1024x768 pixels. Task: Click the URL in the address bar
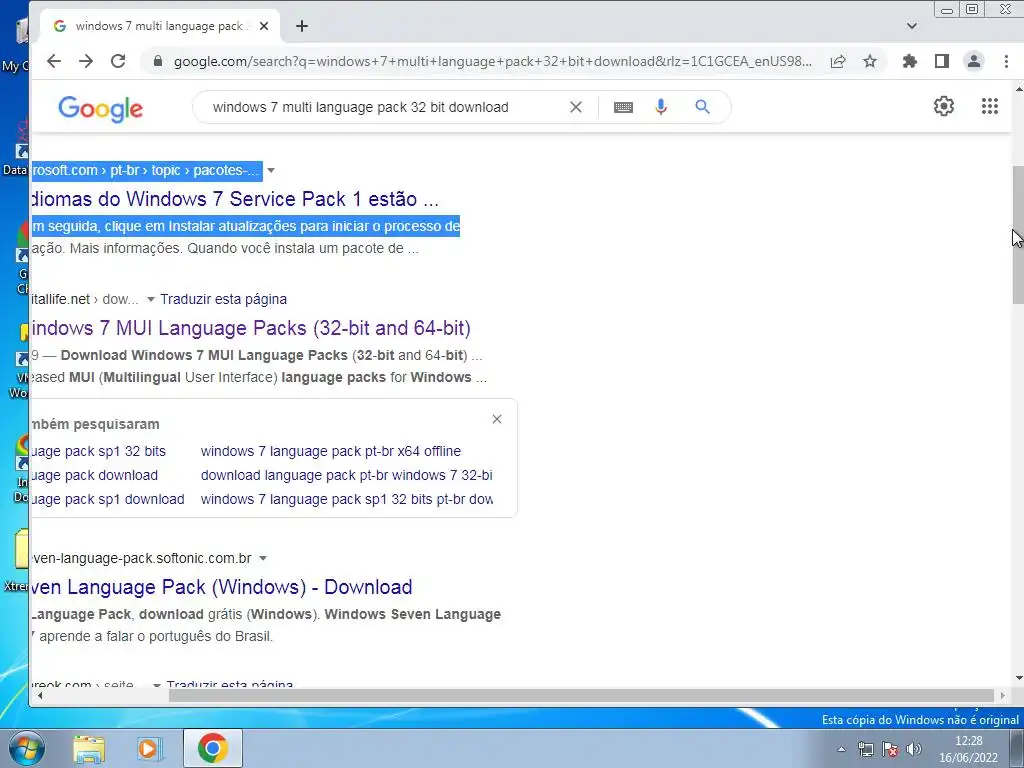click(492, 61)
